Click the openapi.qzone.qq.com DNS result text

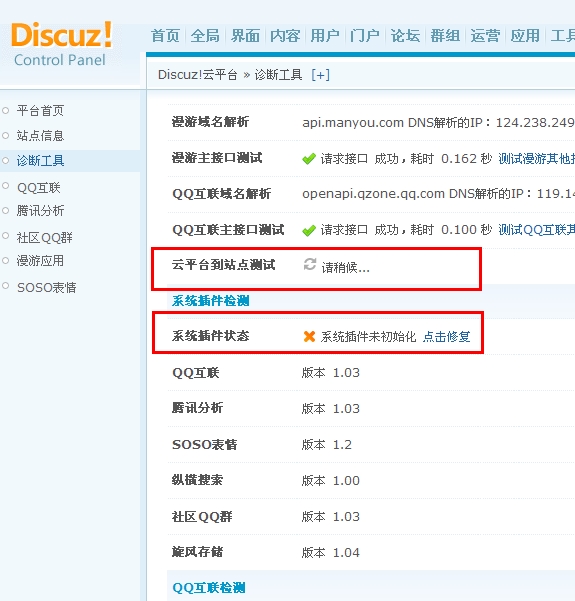(x=438, y=194)
